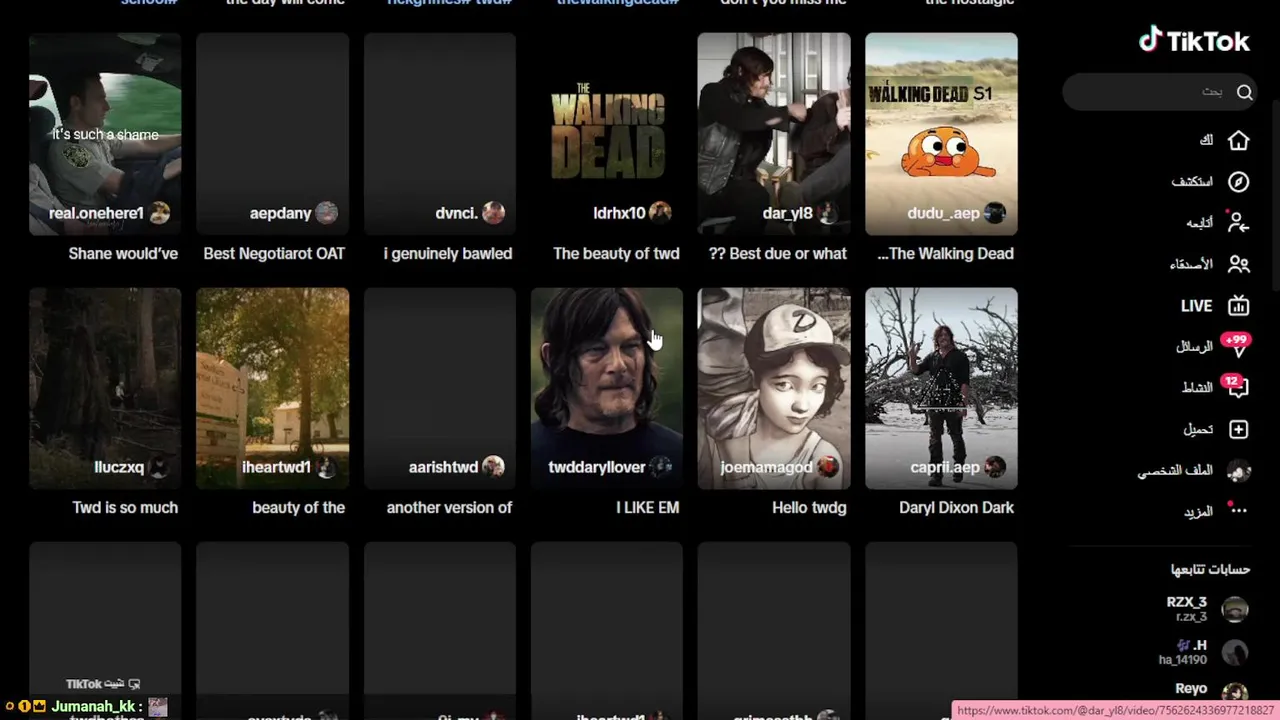Open the Reyo followed account
This screenshot has width=1280, height=720.
pos(1212,691)
